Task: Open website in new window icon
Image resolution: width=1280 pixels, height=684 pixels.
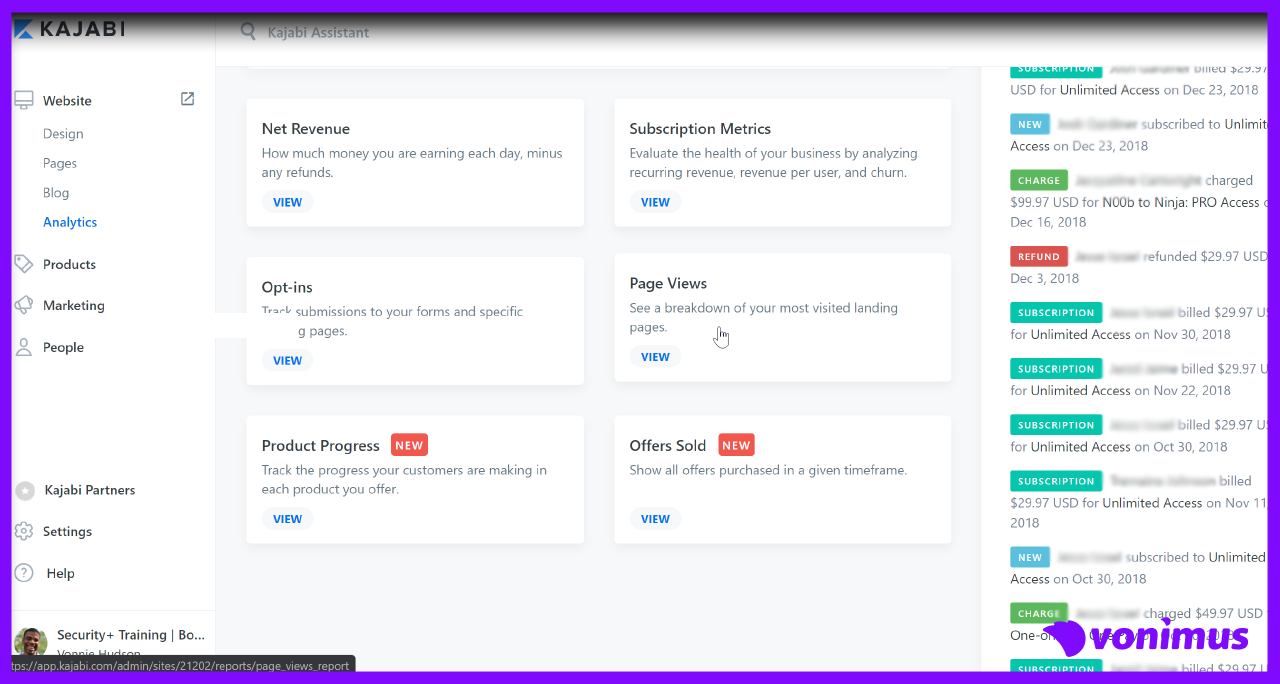Action: point(187,99)
